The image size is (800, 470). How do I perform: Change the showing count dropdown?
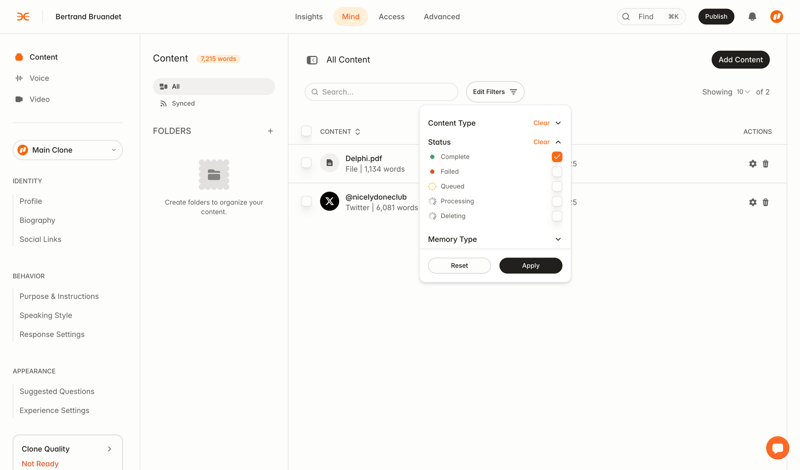(743, 92)
